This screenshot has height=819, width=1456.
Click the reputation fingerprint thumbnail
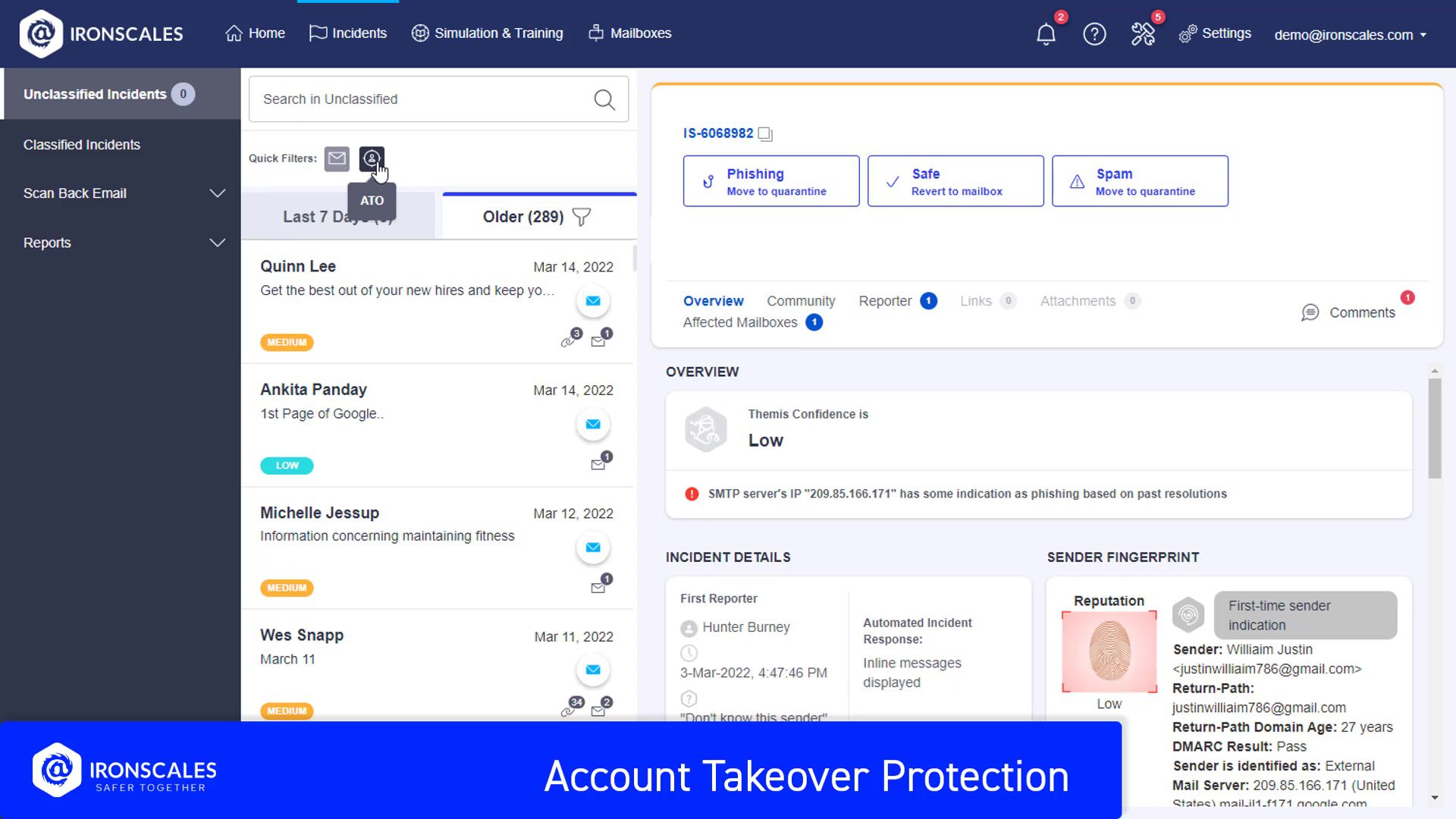(1109, 651)
